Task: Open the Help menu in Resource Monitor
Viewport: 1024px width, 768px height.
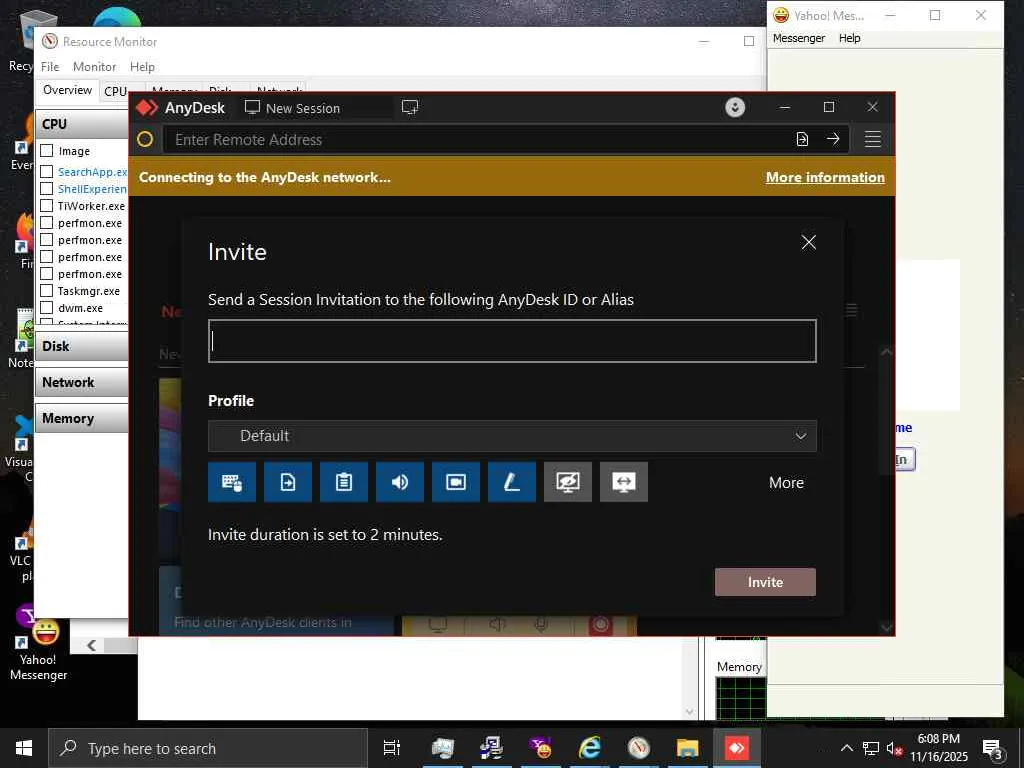Action: tap(142, 67)
